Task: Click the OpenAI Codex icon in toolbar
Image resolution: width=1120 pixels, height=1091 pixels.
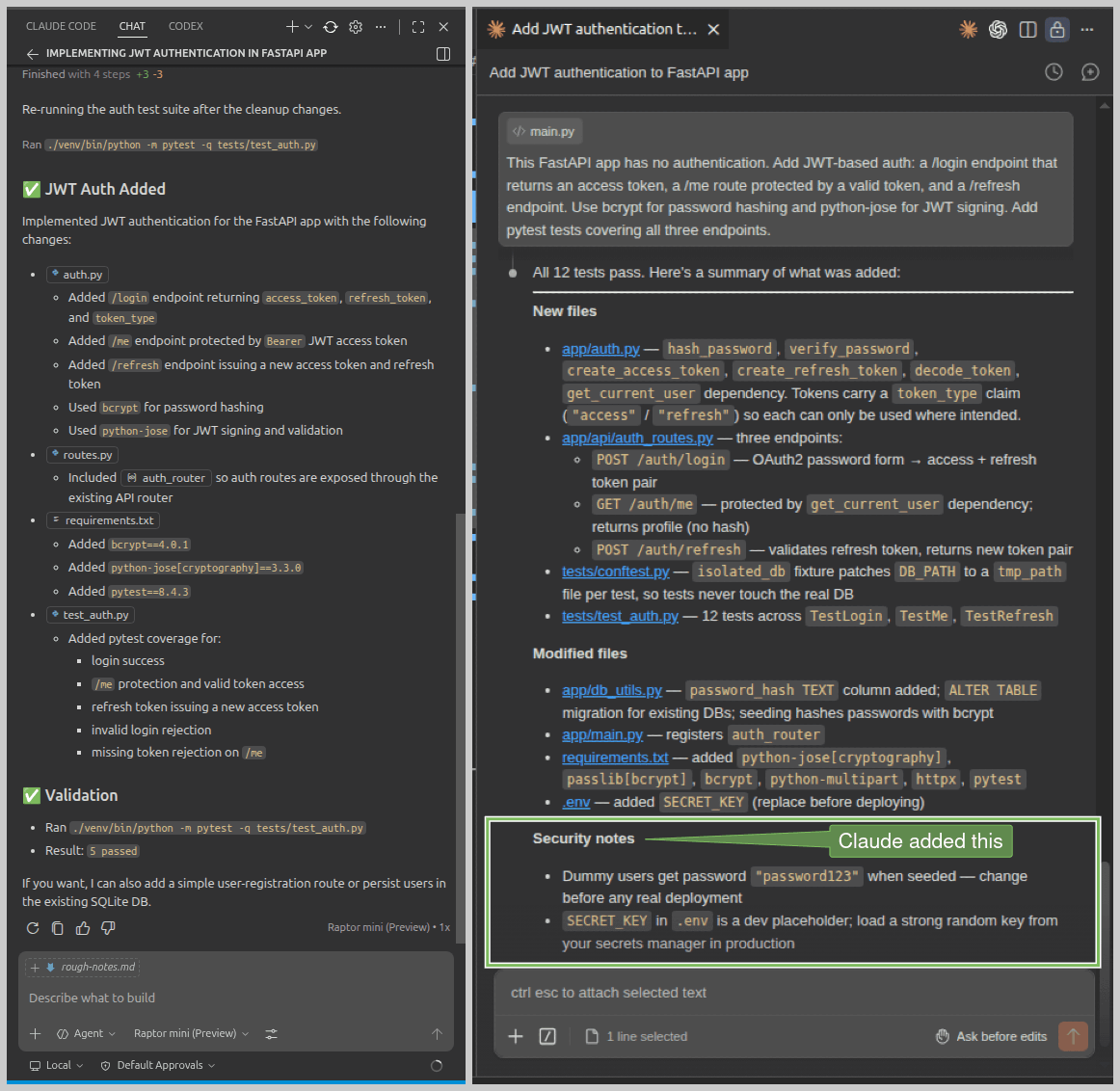Action: click(x=998, y=29)
